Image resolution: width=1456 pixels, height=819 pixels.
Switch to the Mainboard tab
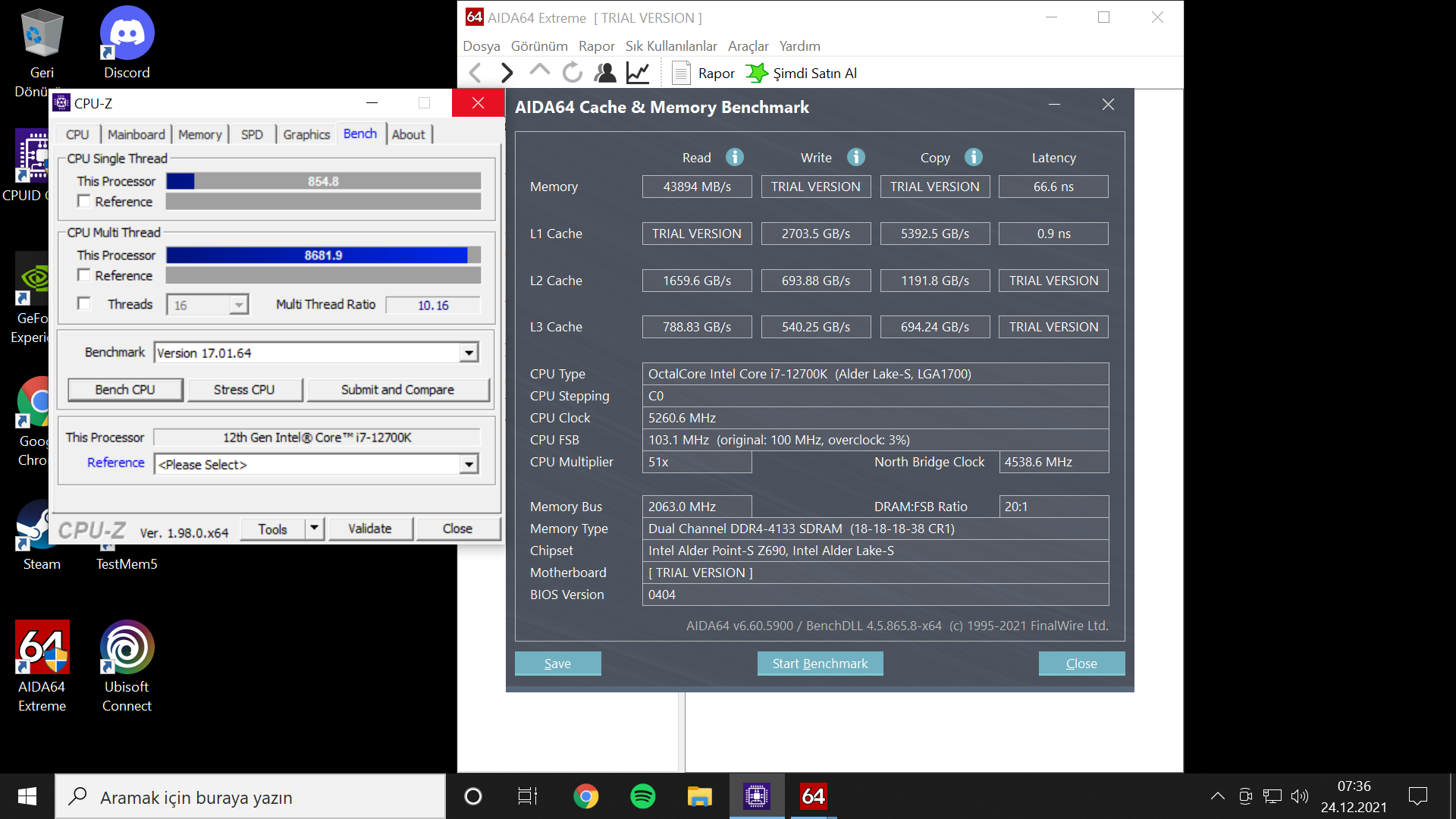136,134
